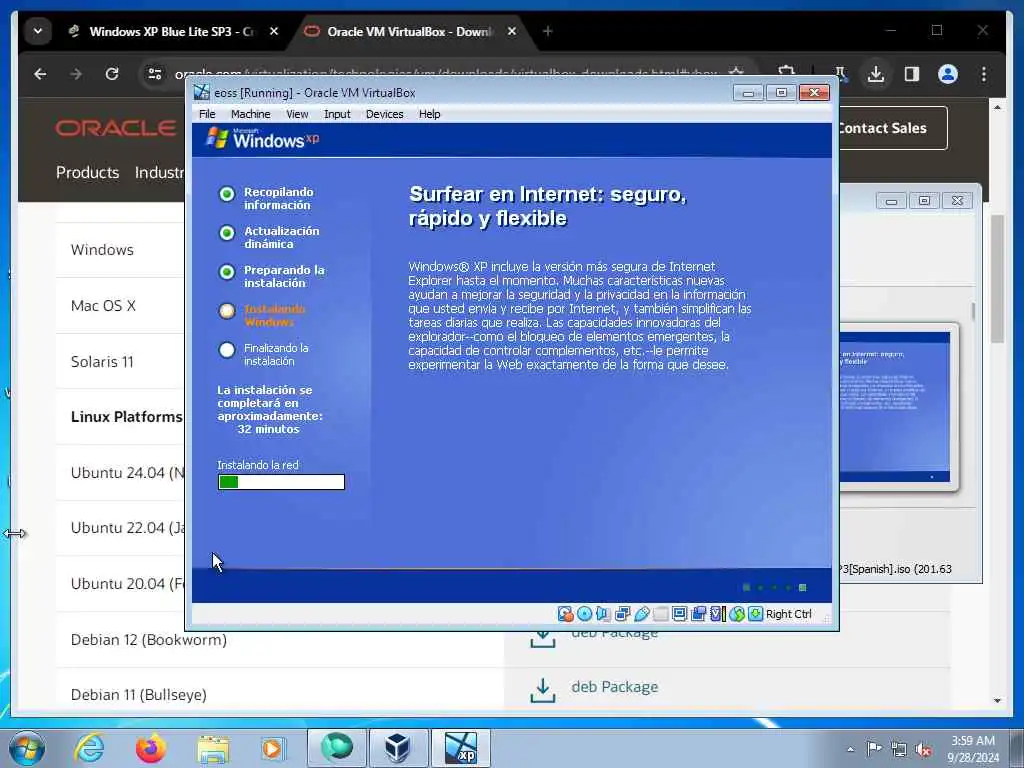Click download icon beside deb Package

coord(543,690)
